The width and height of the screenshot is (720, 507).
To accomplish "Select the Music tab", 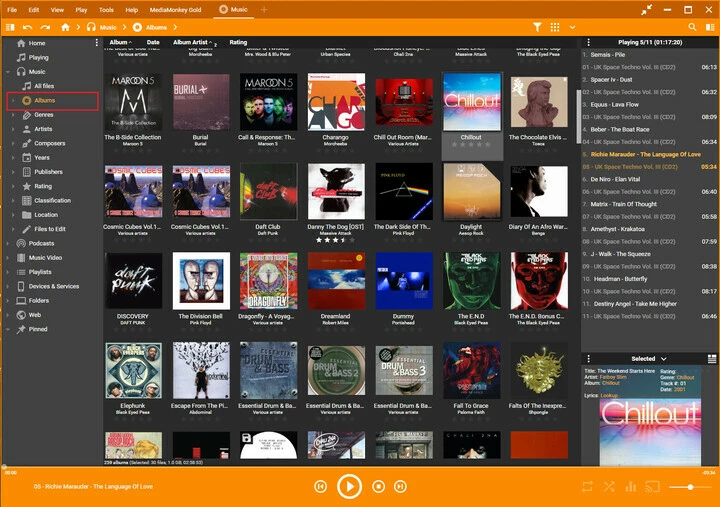I will (234, 9).
